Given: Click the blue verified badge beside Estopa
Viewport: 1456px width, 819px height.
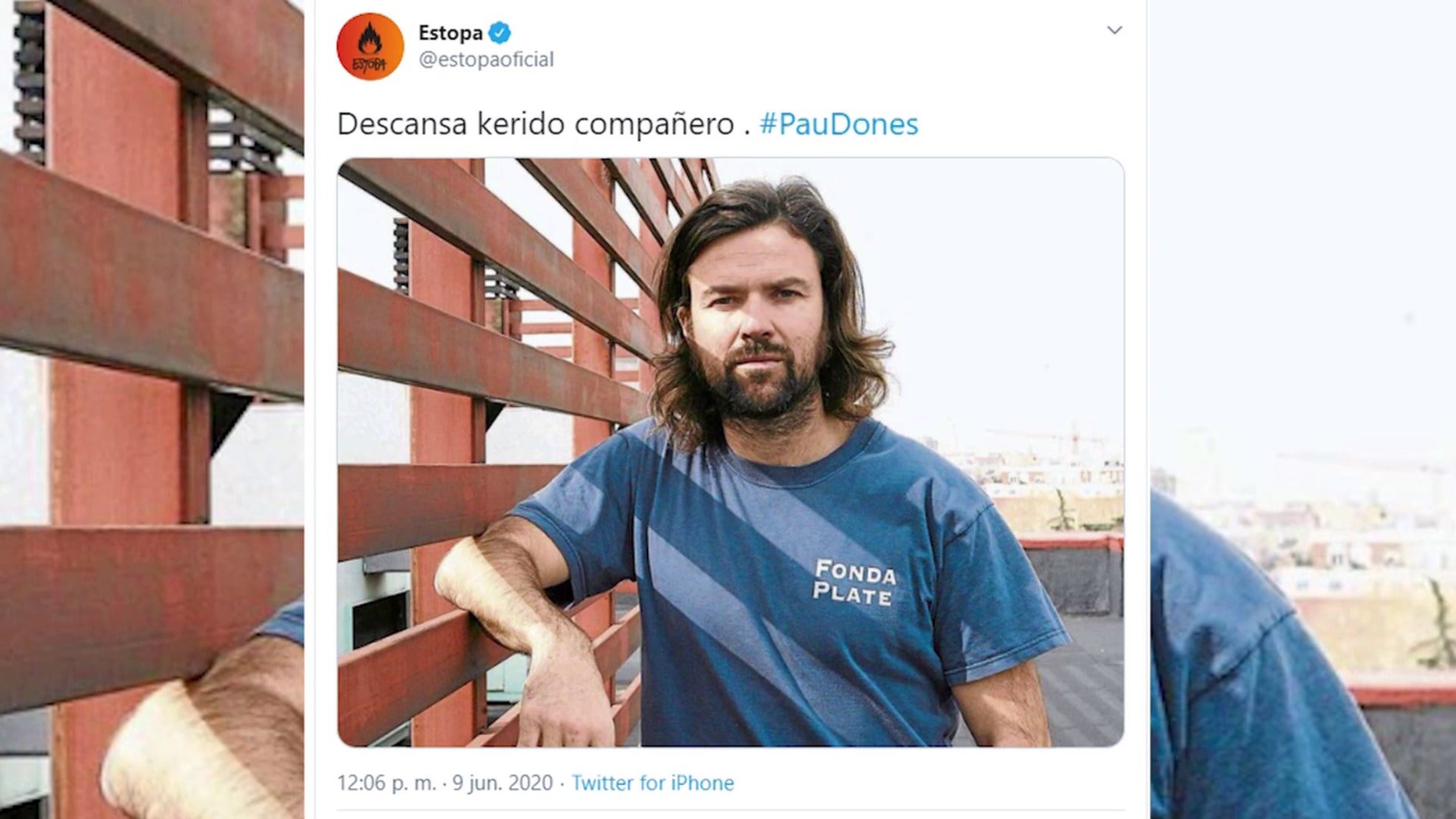Looking at the screenshot, I should 500,33.
